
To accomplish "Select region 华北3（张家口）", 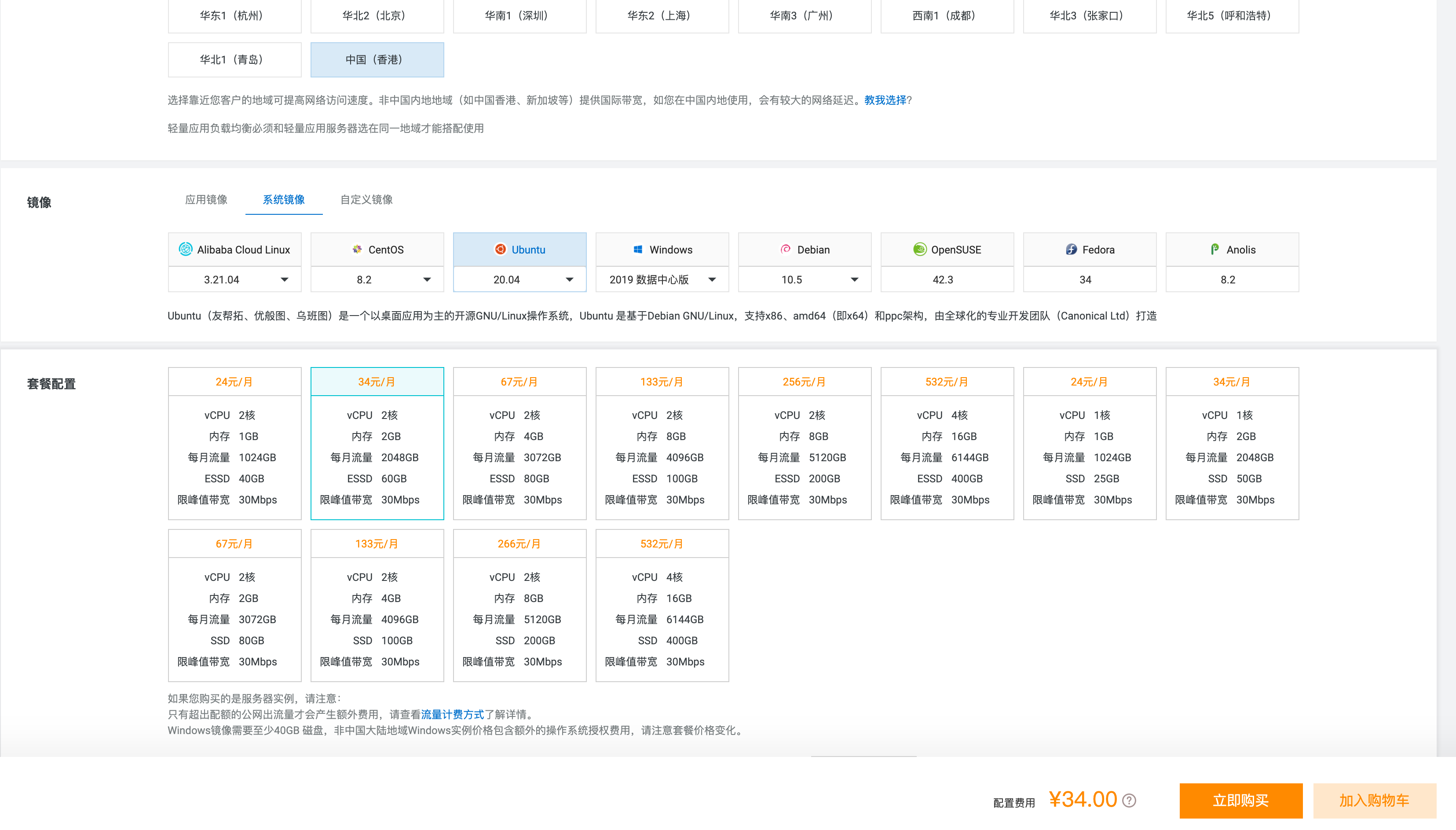I will [1090, 16].
